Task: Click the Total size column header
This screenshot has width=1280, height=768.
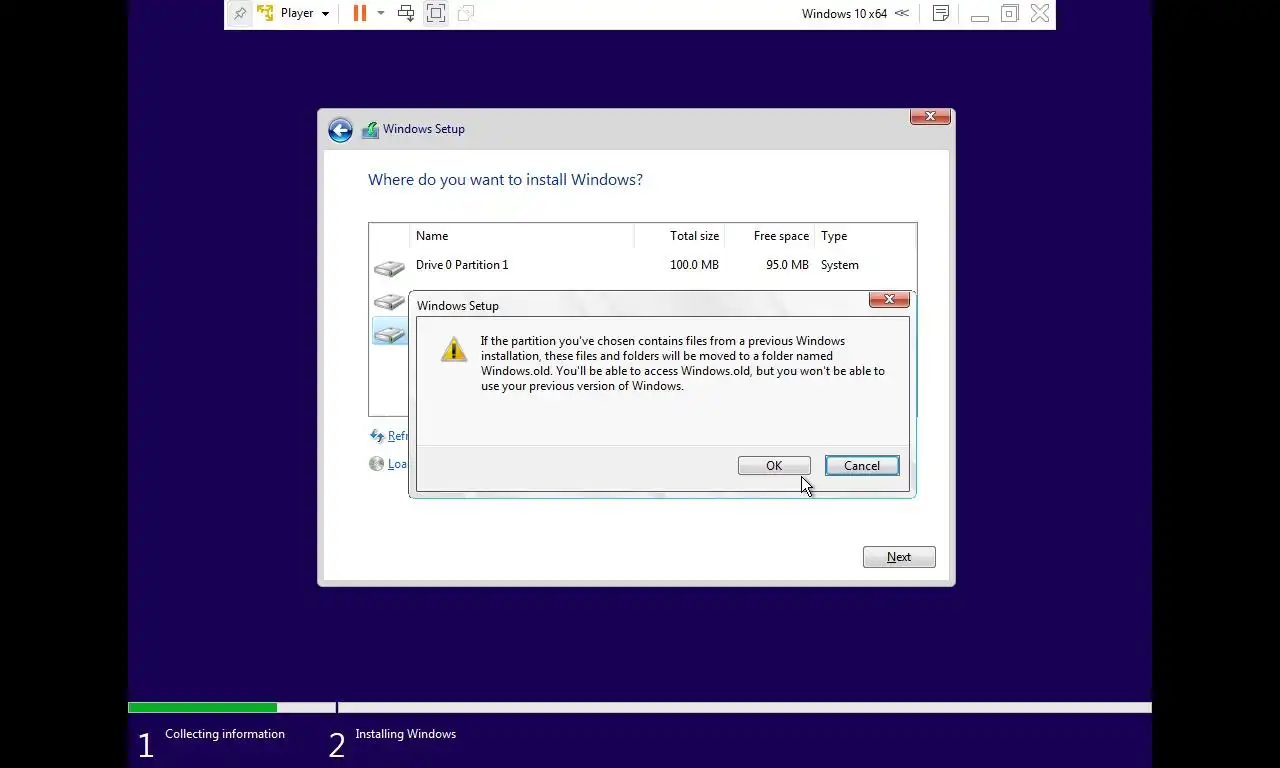Action: click(680, 236)
